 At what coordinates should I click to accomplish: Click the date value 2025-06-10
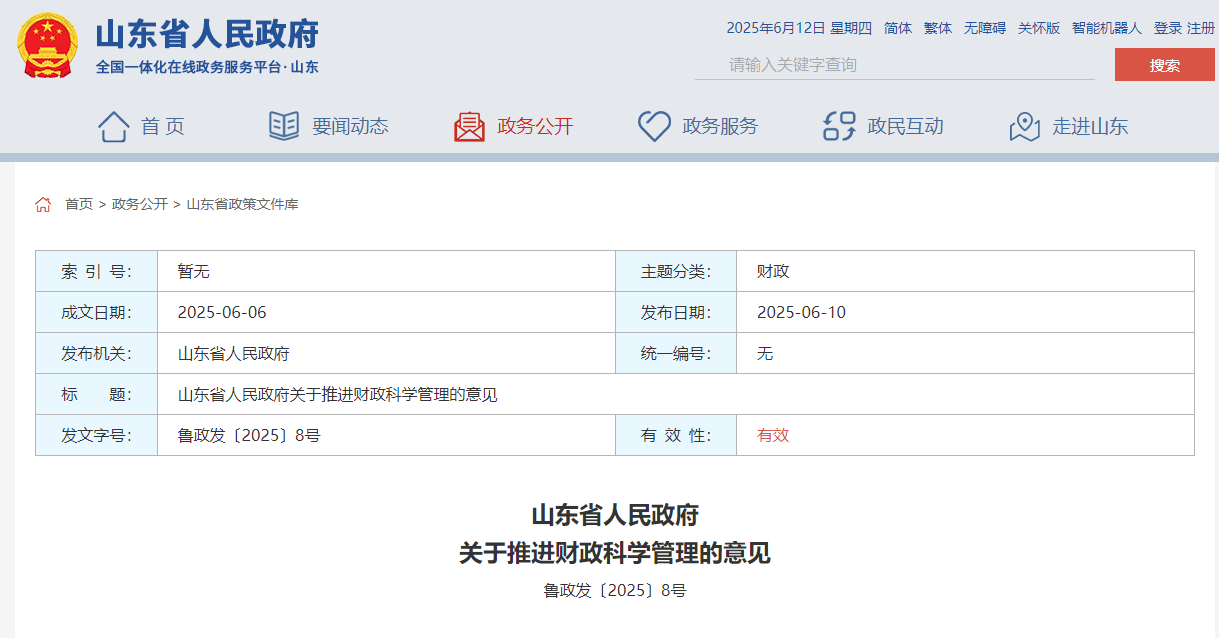(x=801, y=312)
